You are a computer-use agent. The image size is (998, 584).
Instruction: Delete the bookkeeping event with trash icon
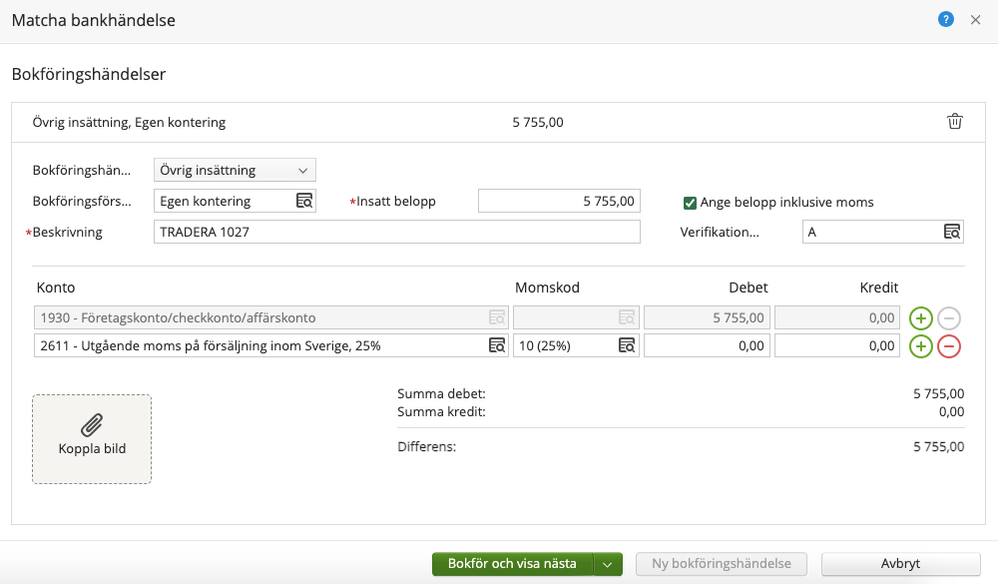[955, 122]
